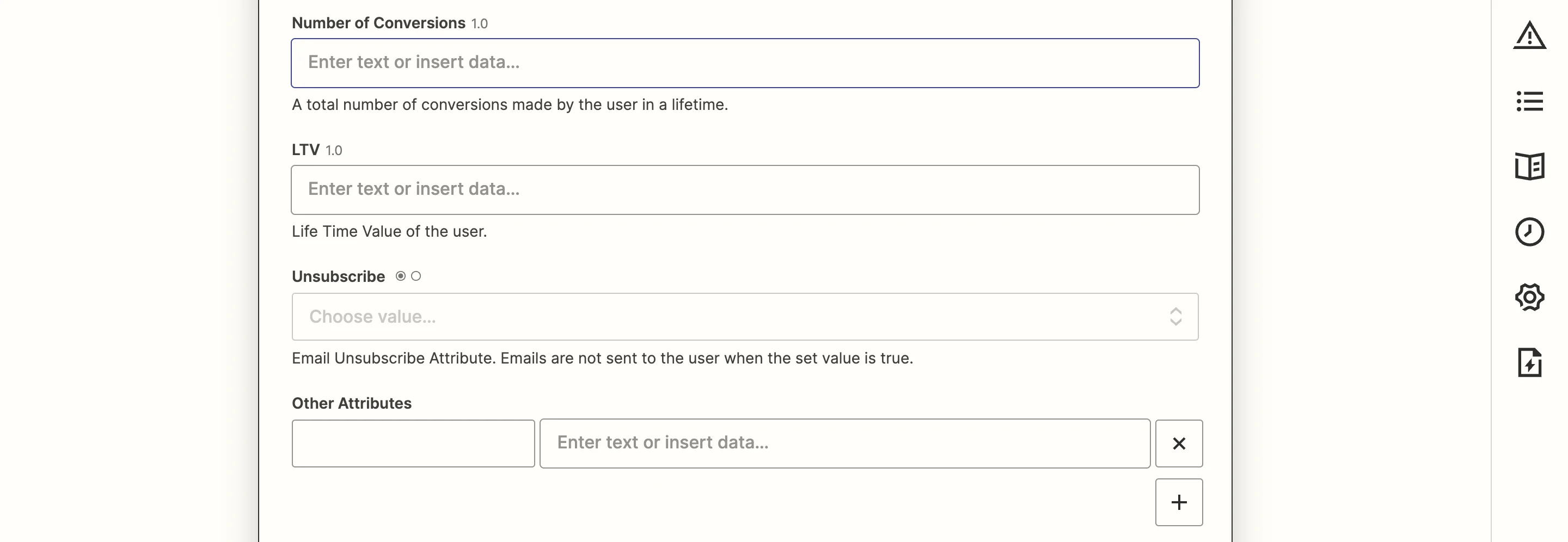The height and width of the screenshot is (542, 1568).
Task: Focus the Number of Conversions input
Action: click(x=745, y=63)
